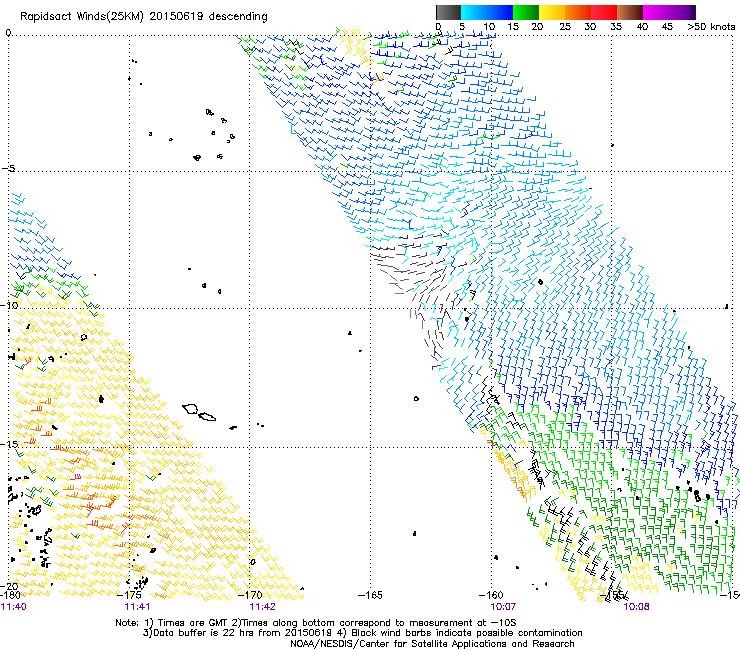Click the '11:42' swath time label
Viewport: 740px width, 650px height.
tap(262, 607)
